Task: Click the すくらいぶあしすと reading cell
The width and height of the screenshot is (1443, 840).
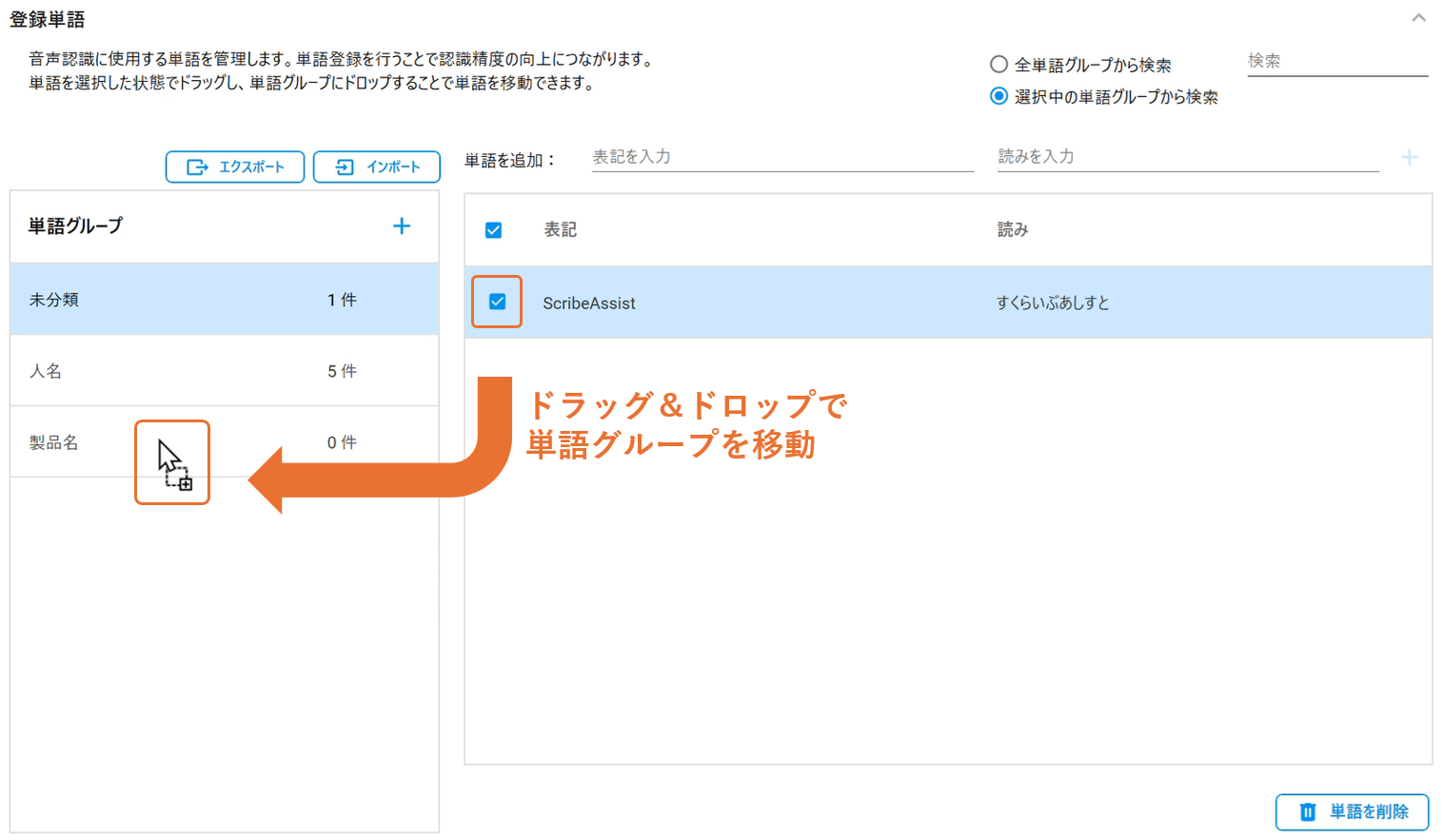Action: click(x=1052, y=303)
